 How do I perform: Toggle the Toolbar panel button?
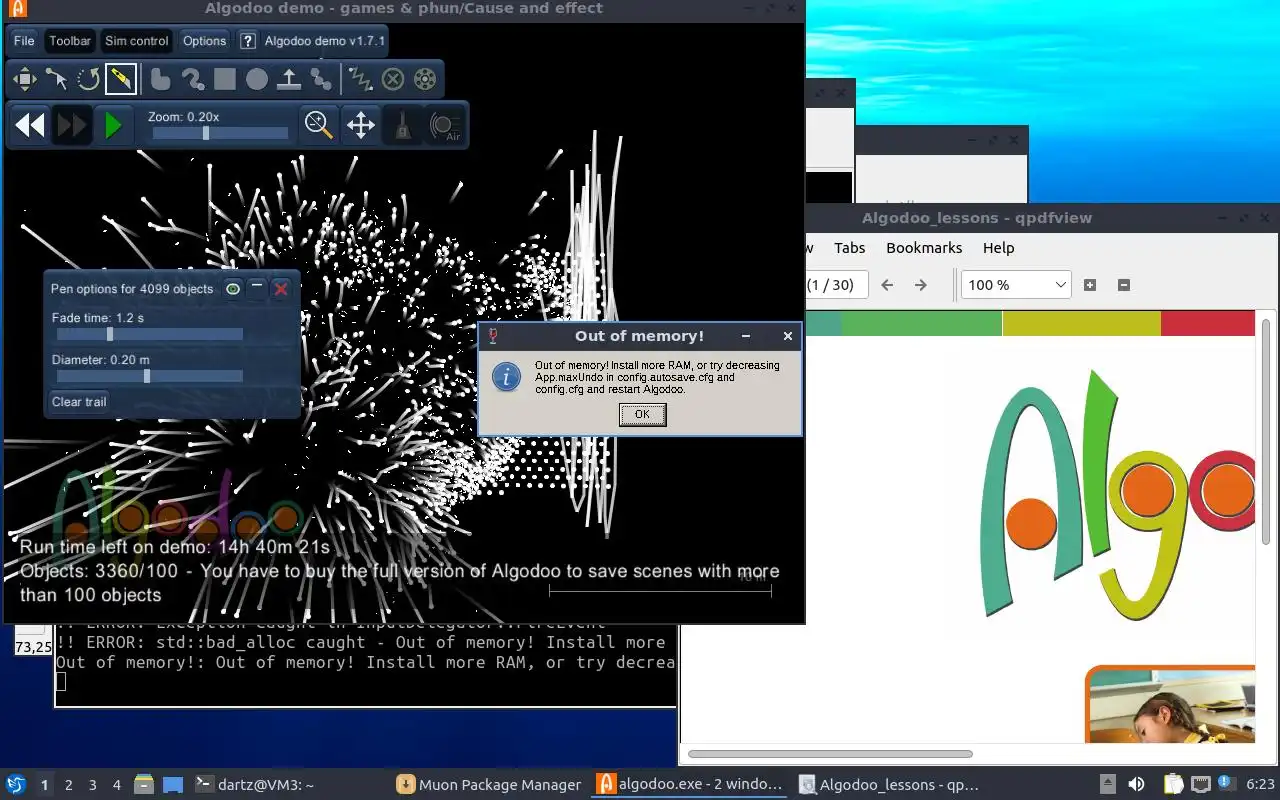[70, 41]
